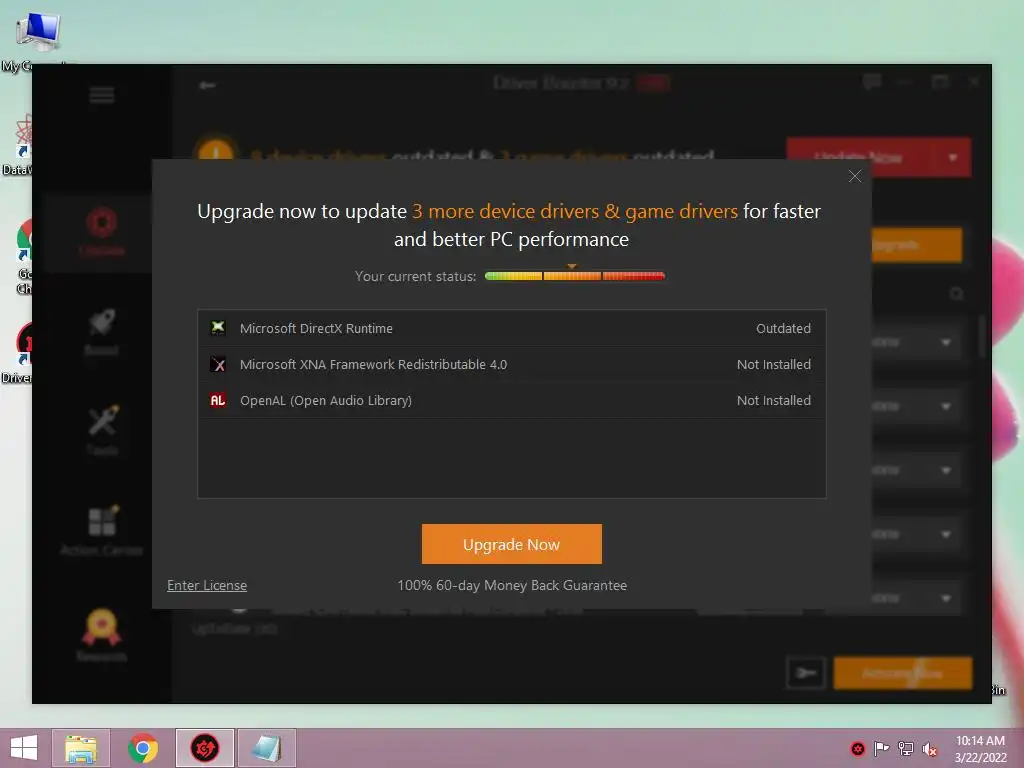Open the Action Center flag tray icon
This screenshot has width=1024, height=768.
pyautogui.click(x=882, y=749)
